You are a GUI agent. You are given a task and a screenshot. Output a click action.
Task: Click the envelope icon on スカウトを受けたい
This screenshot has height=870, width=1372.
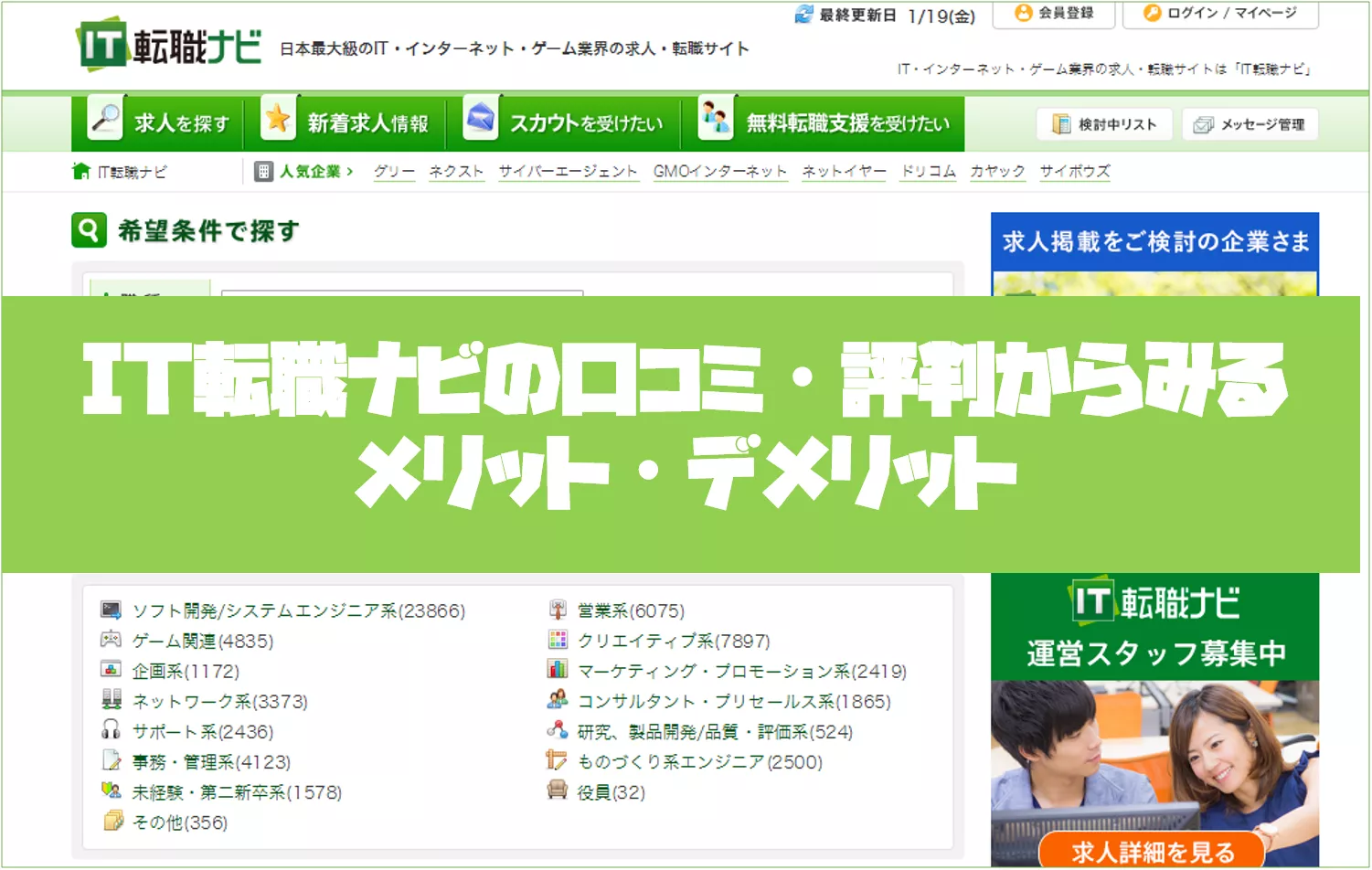(479, 119)
